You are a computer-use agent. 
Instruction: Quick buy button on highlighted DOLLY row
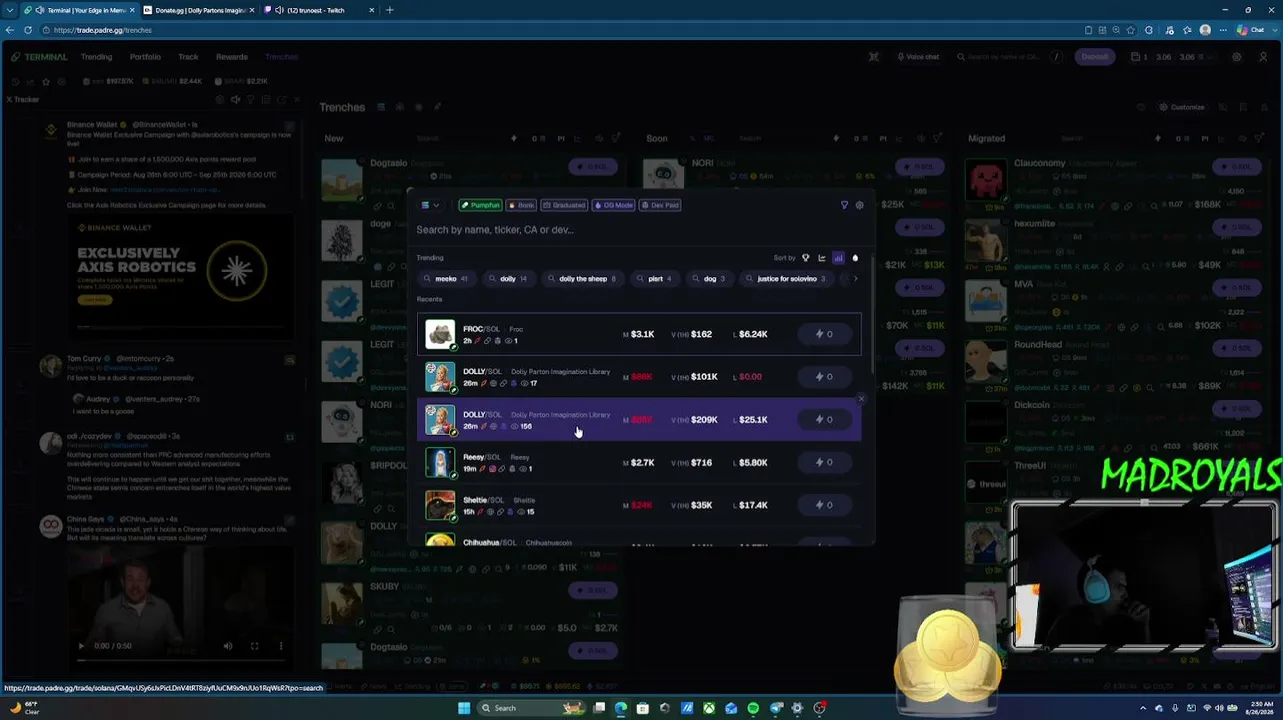coord(824,420)
